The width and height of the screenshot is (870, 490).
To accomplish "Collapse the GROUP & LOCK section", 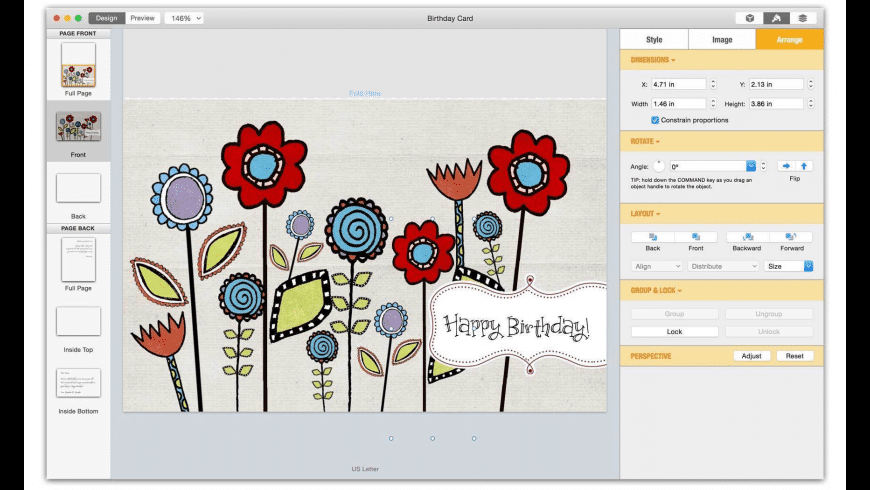I will click(x=656, y=290).
